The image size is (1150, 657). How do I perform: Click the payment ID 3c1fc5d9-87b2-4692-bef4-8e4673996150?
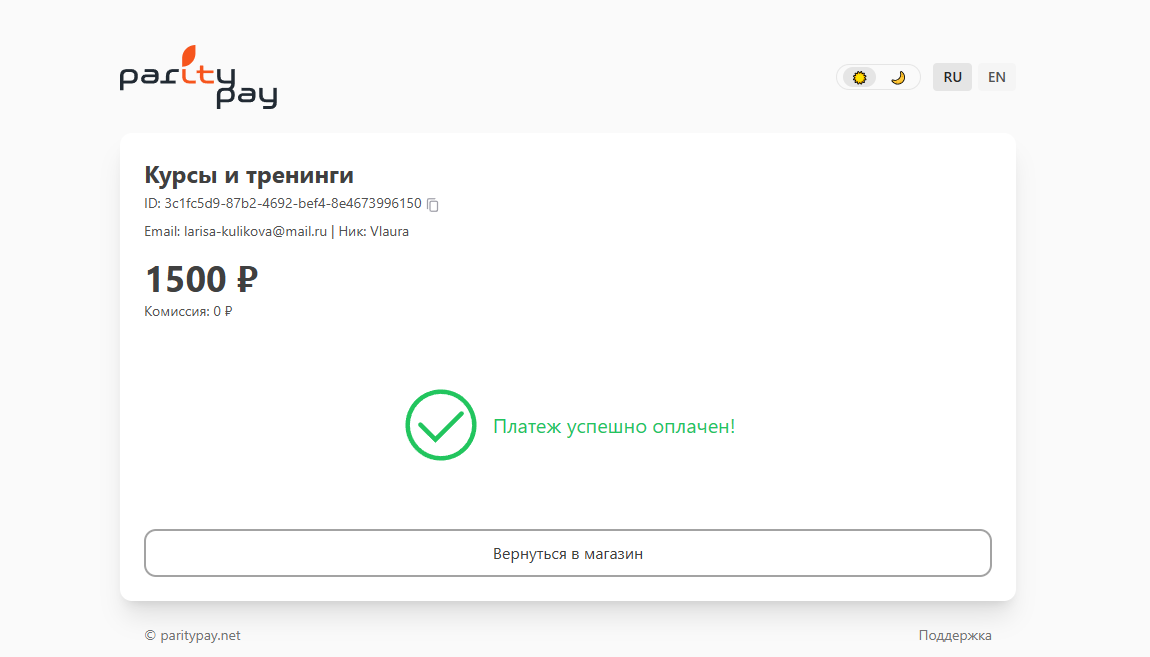293,203
